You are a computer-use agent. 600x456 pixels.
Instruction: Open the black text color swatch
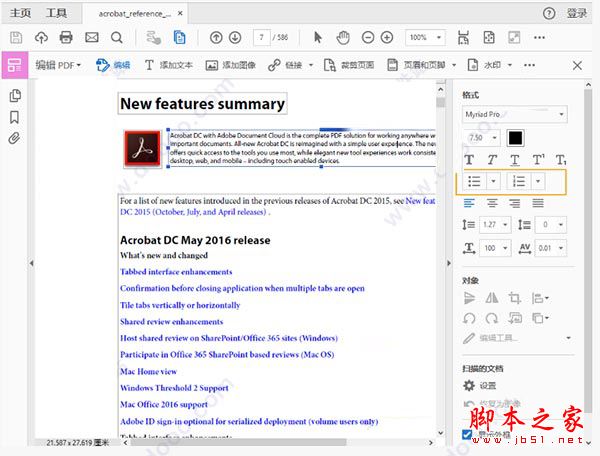click(x=515, y=138)
